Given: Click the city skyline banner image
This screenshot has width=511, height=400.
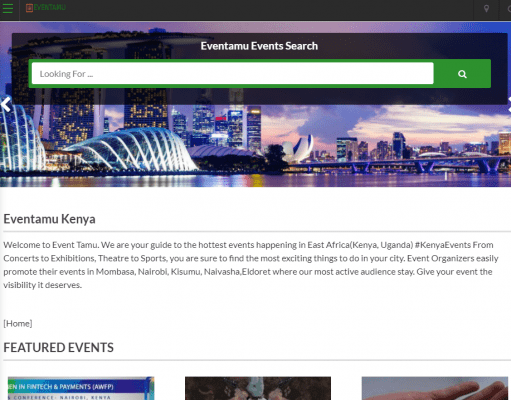Looking at the screenshot, I should pyautogui.click(x=255, y=147).
